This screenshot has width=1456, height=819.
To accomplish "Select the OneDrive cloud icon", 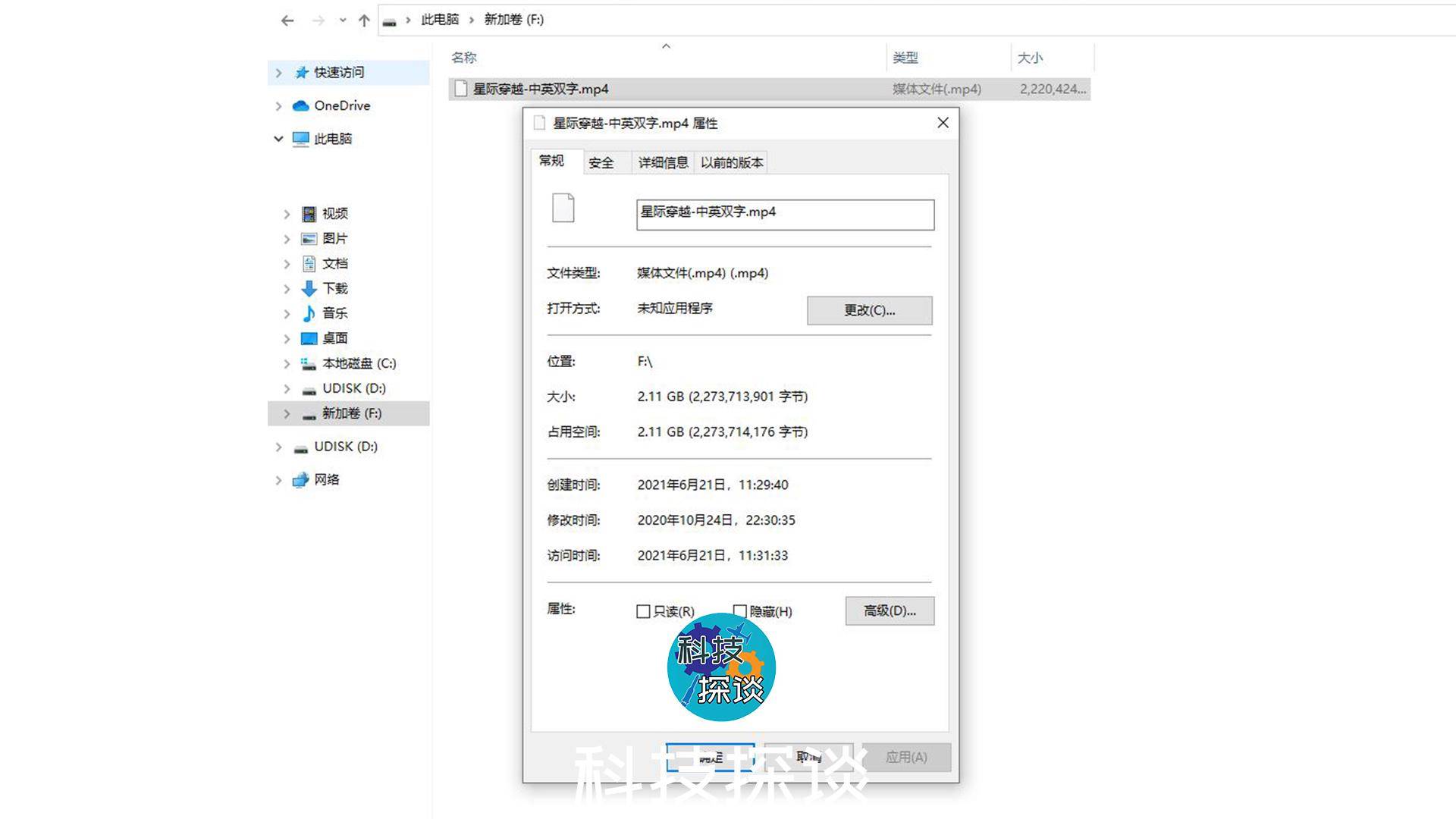I will pyautogui.click(x=301, y=105).
